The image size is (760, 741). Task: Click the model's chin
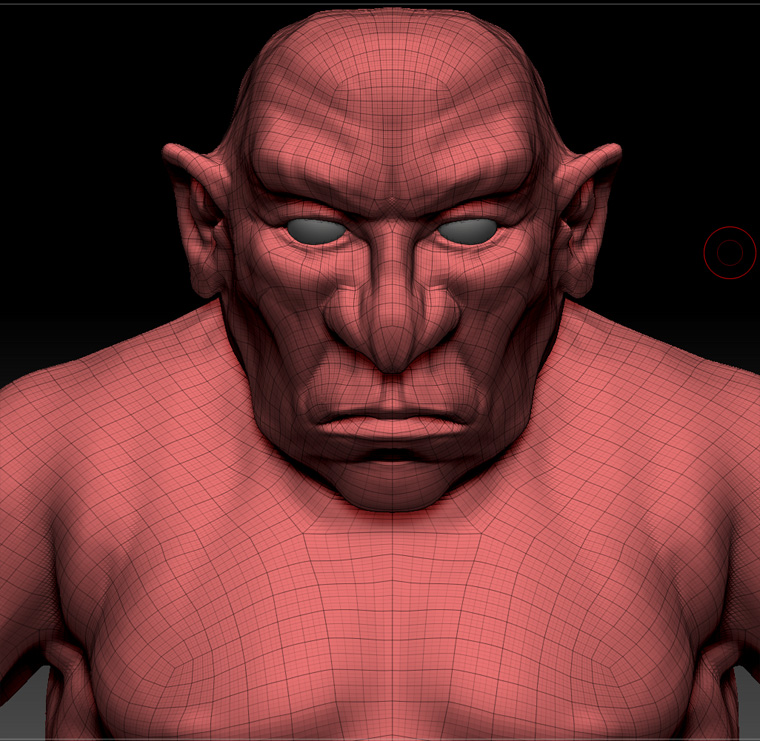tap(392, 487)
